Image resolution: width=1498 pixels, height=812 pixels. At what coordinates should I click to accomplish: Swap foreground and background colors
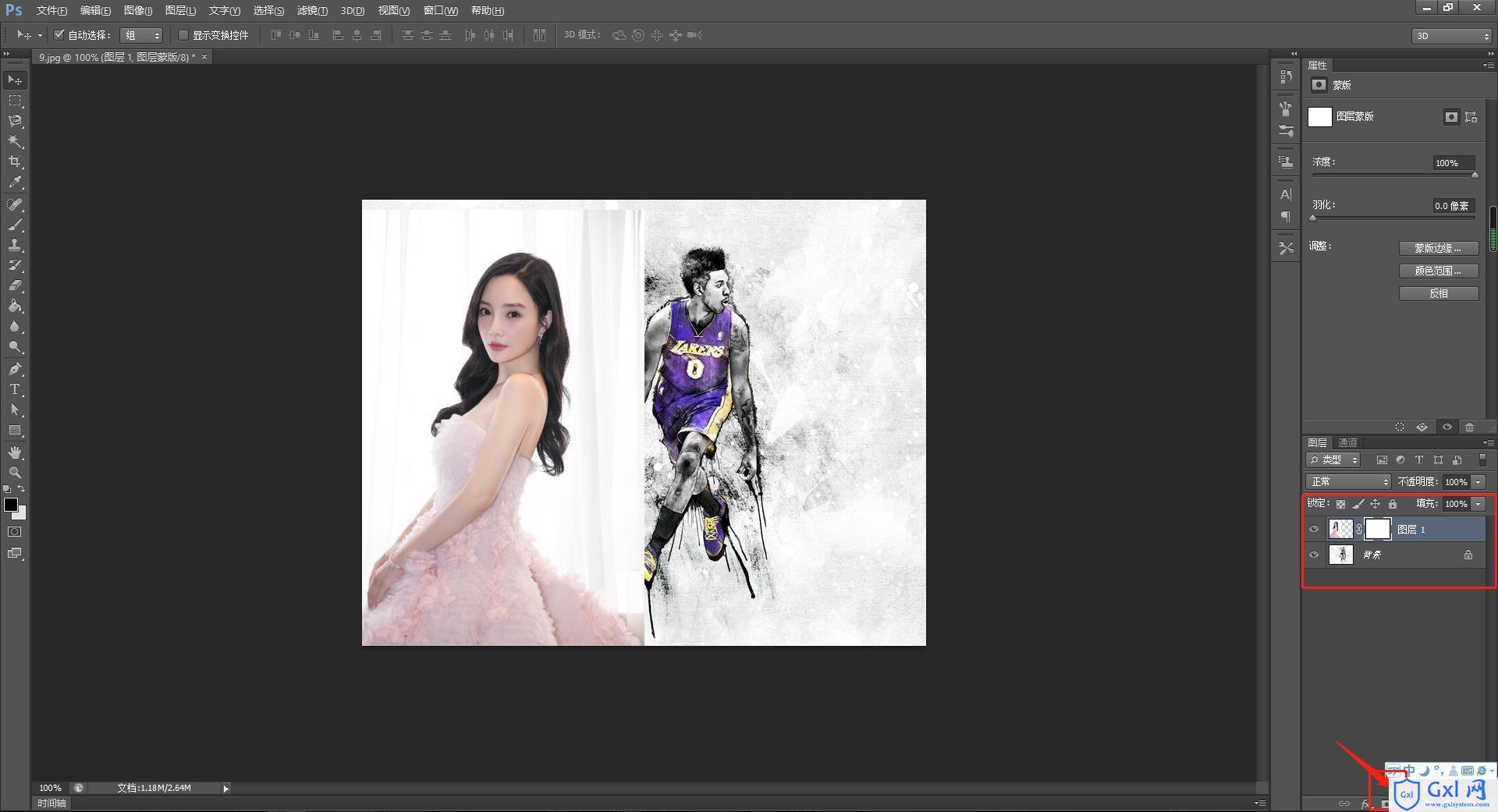point(22,488)
